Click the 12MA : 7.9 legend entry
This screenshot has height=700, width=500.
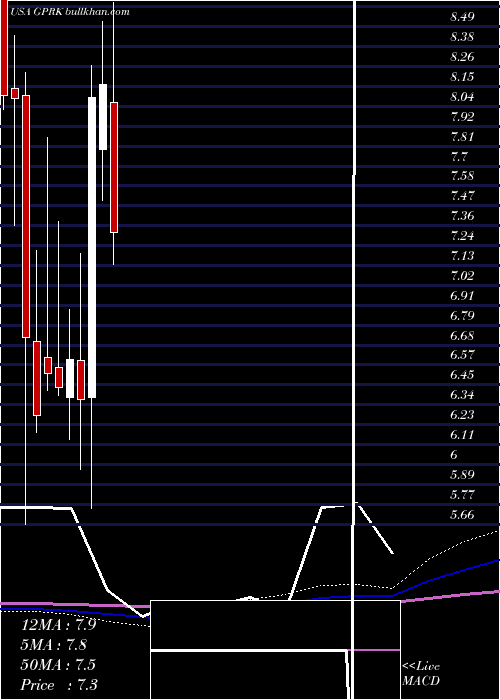coord(59,625)
